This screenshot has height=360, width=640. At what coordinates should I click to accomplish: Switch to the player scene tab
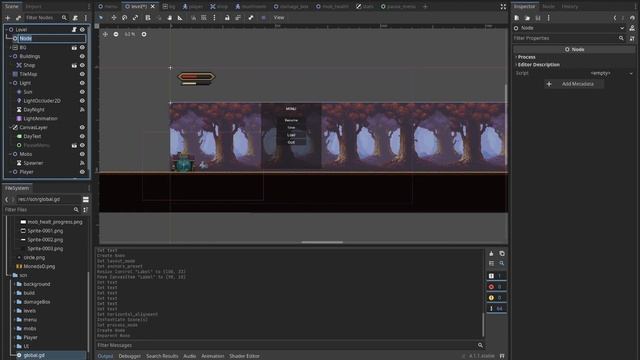(x=192, y=7)
